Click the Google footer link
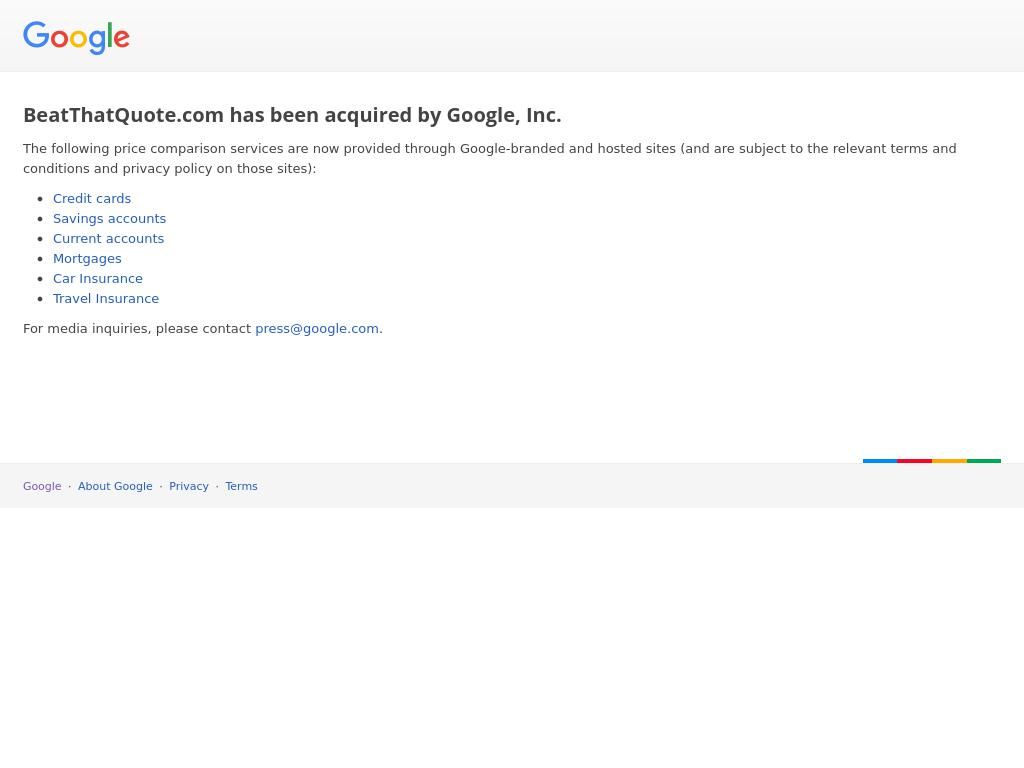 (x=42, y=487)
